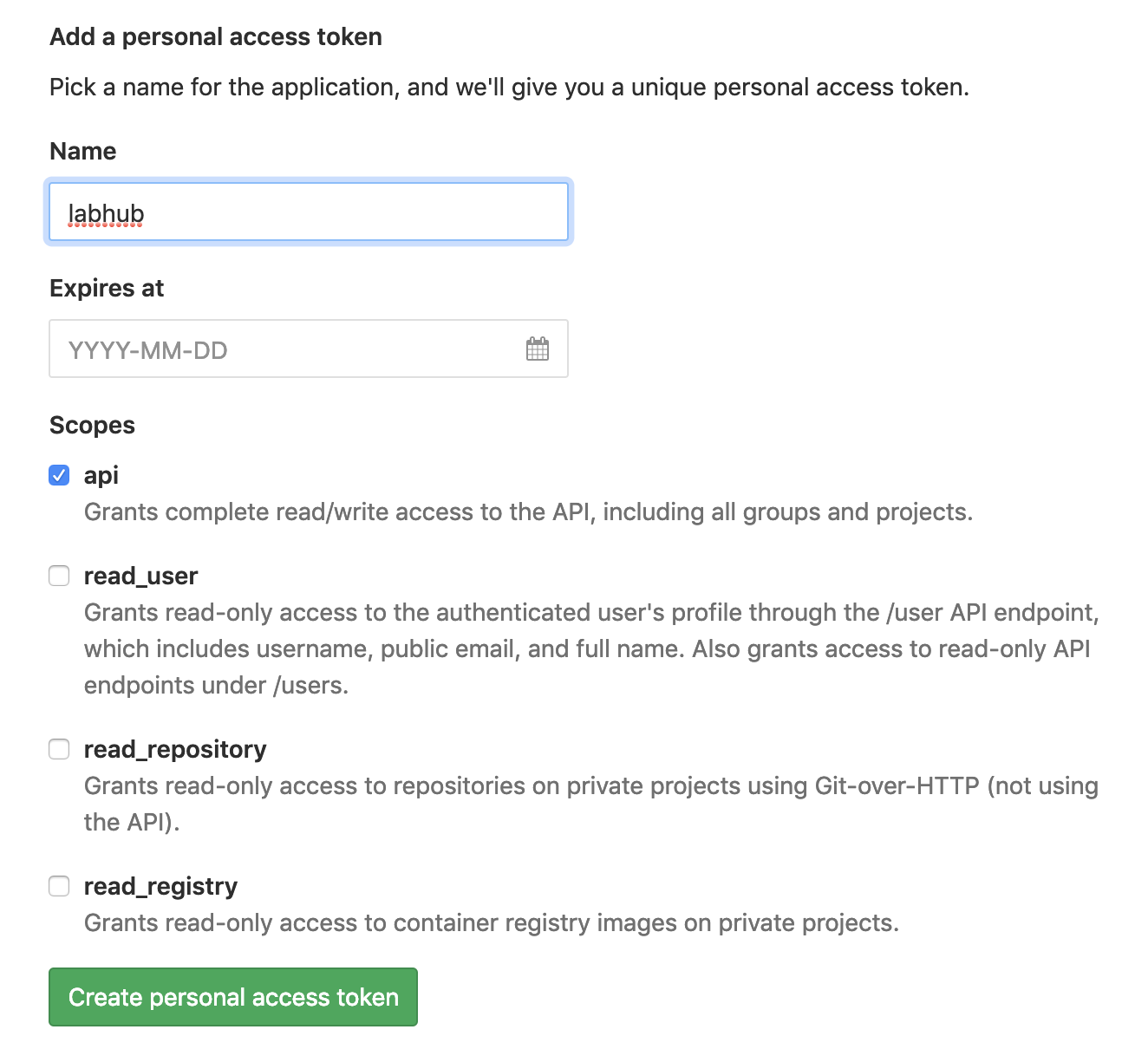
Task: Click the Expires at YYYY-MM-DD field
Action: click(x=286, y=349)
